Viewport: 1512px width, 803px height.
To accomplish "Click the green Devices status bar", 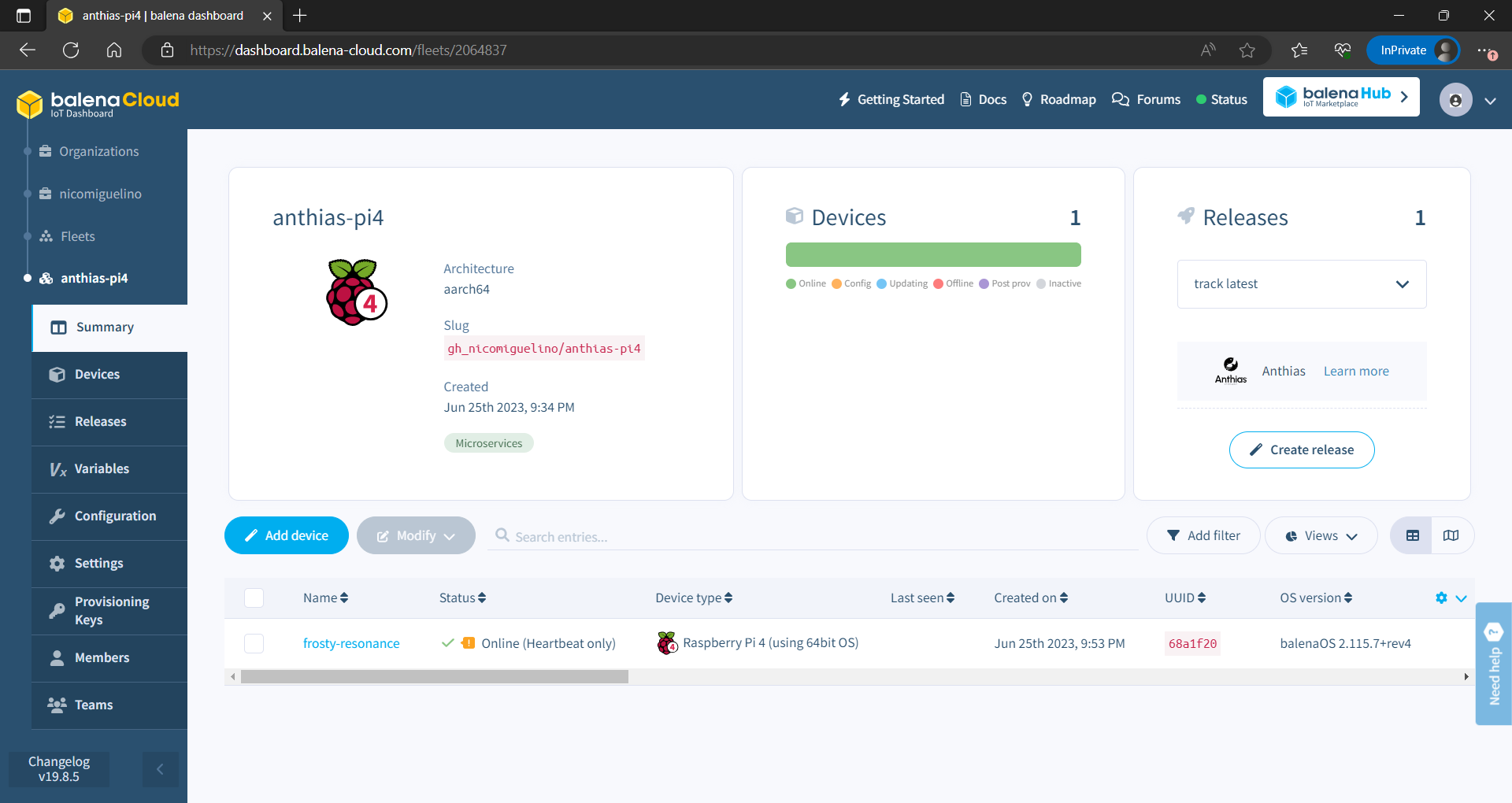I will click(x=933, y=254).
